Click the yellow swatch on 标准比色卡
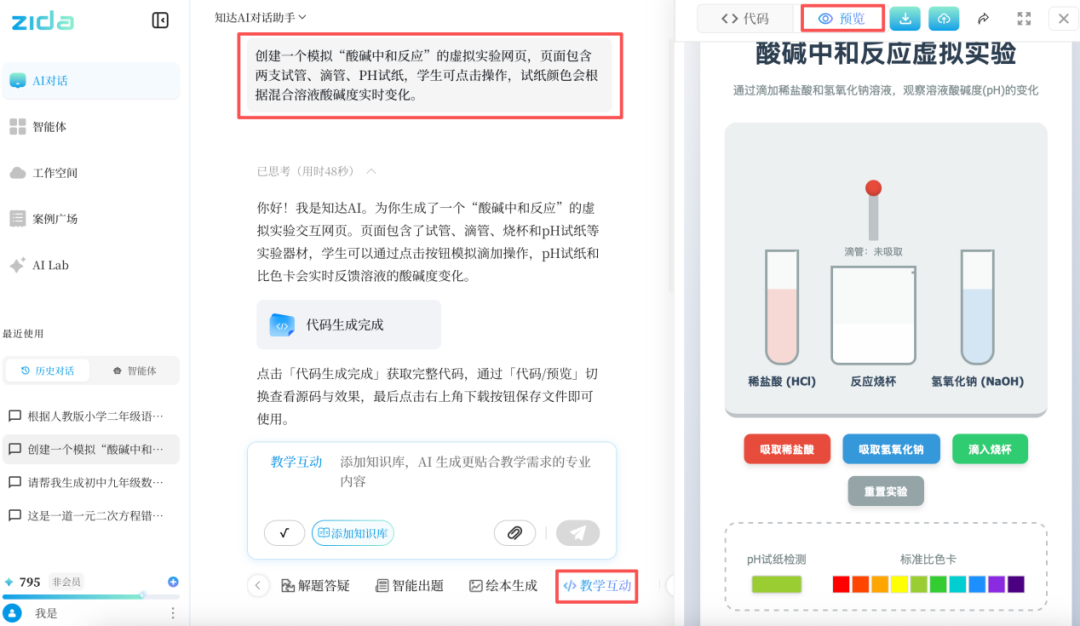 (900, 584)
